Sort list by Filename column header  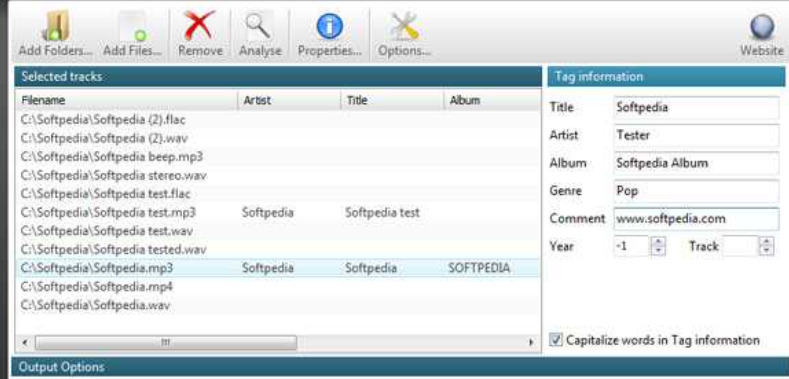126,100
